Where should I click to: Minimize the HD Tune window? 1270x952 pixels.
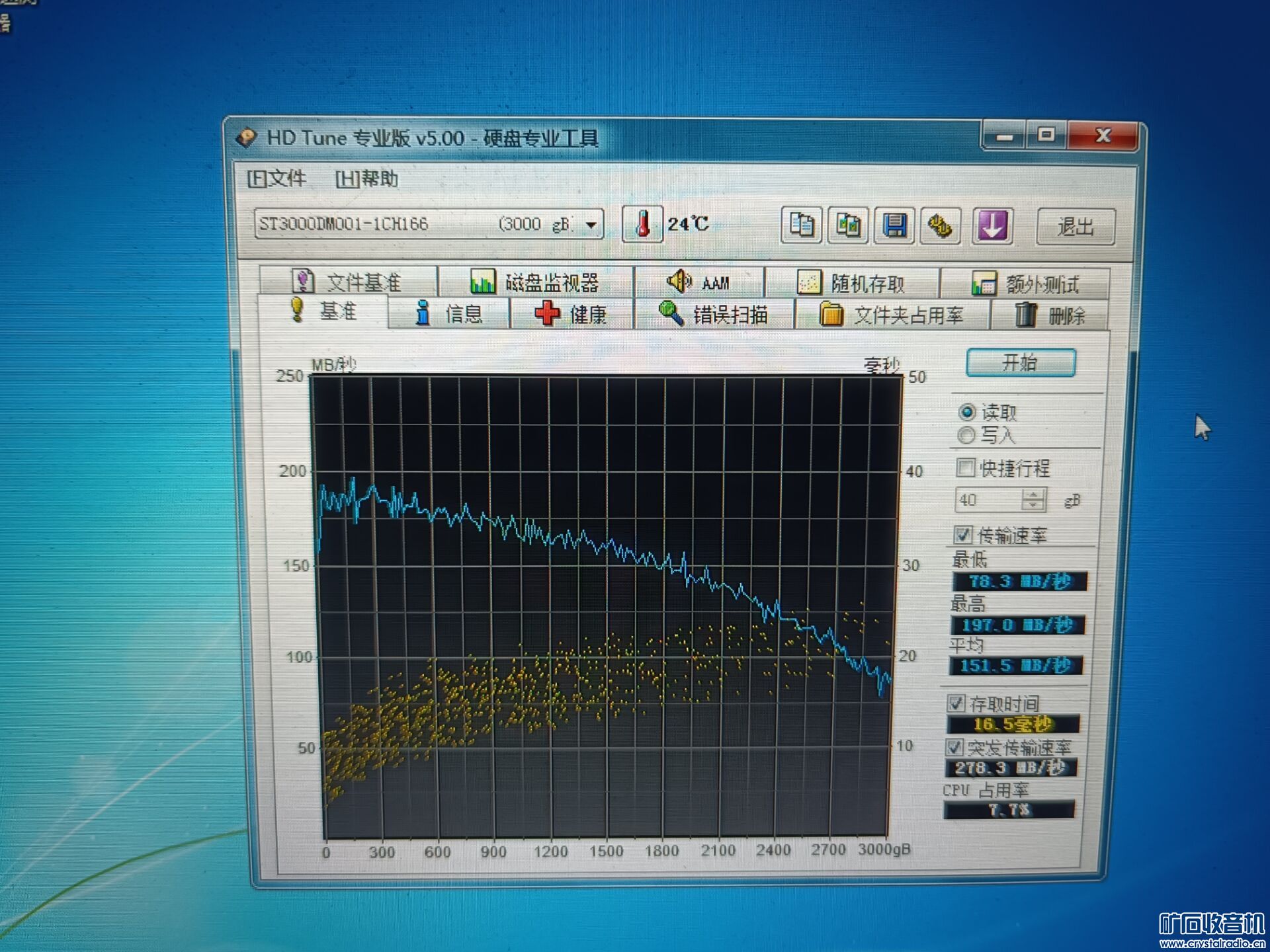(1004, 136)
